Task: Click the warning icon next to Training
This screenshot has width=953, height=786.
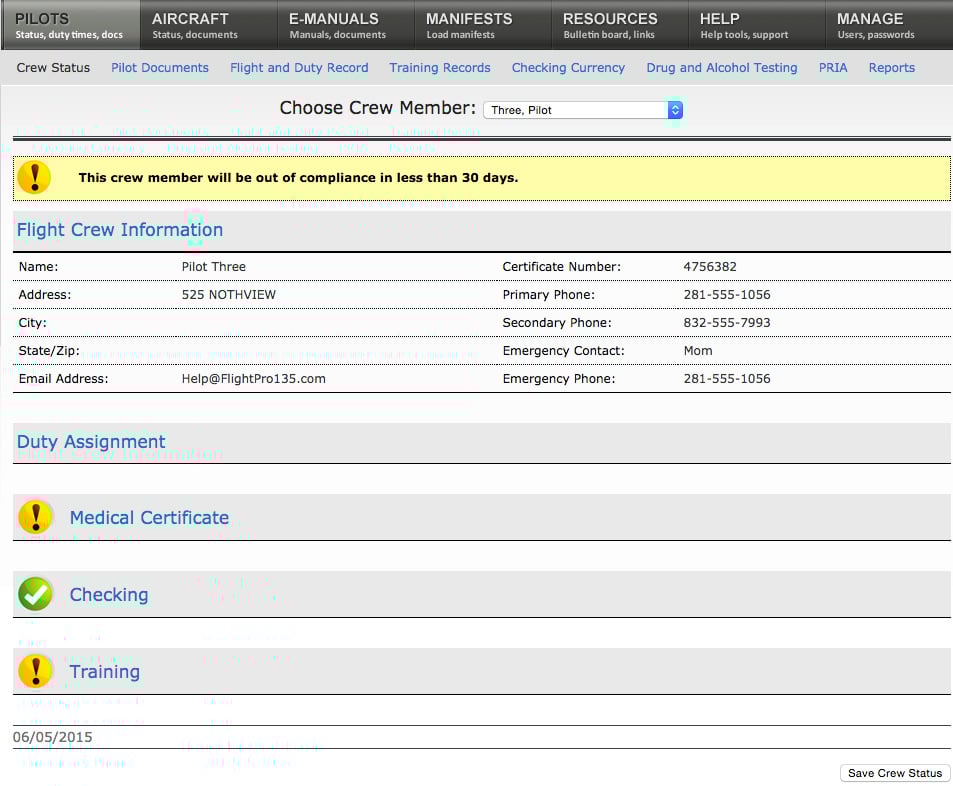Action: 36,671
